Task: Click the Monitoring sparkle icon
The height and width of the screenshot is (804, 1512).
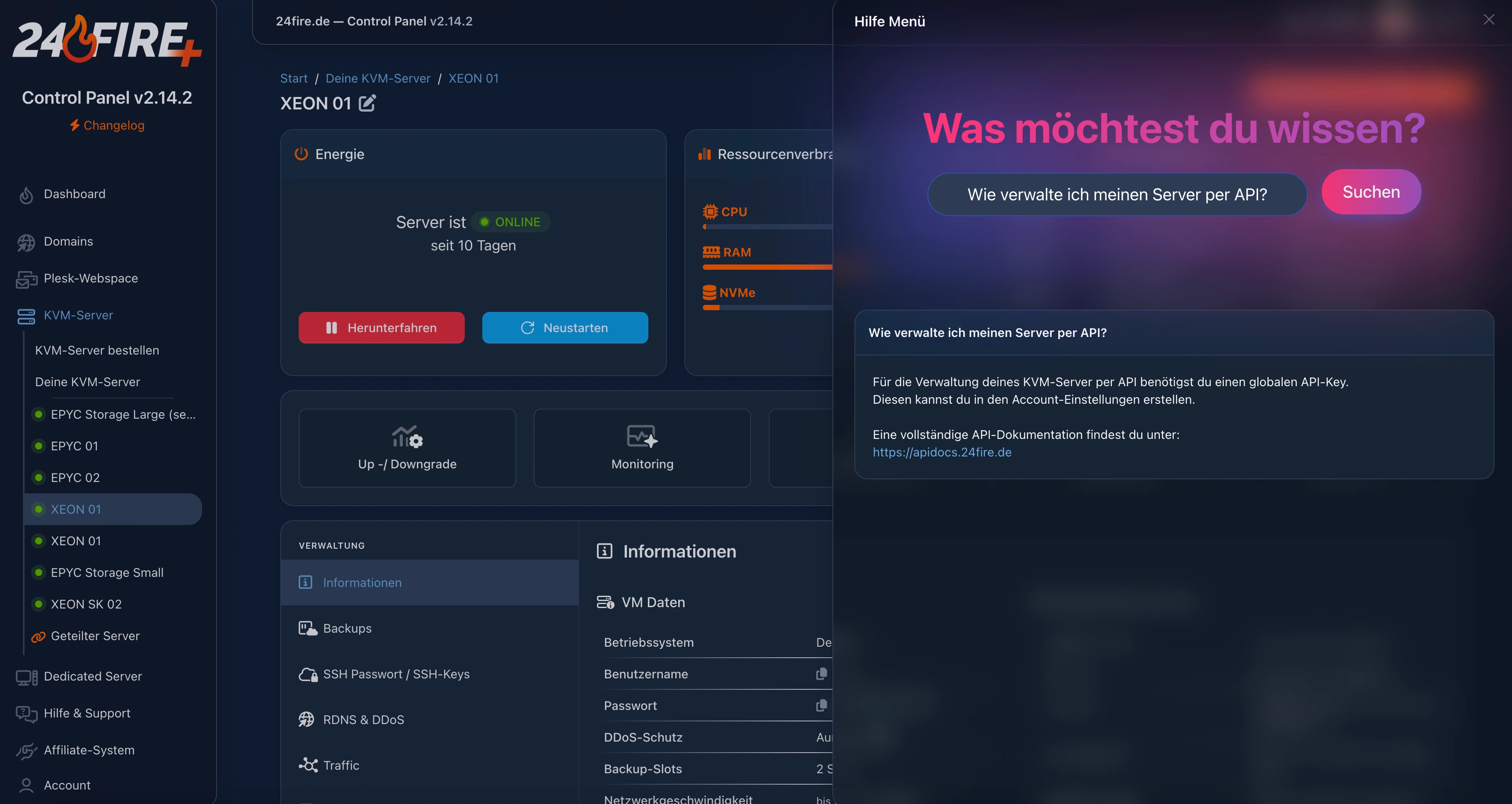Action: (x=642, y=436)
